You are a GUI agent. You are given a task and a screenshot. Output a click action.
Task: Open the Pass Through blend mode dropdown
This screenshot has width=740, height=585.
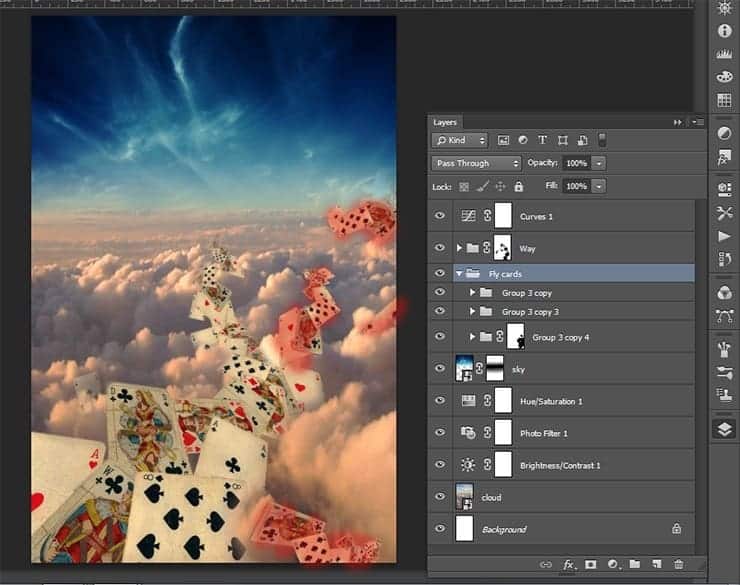476,163
